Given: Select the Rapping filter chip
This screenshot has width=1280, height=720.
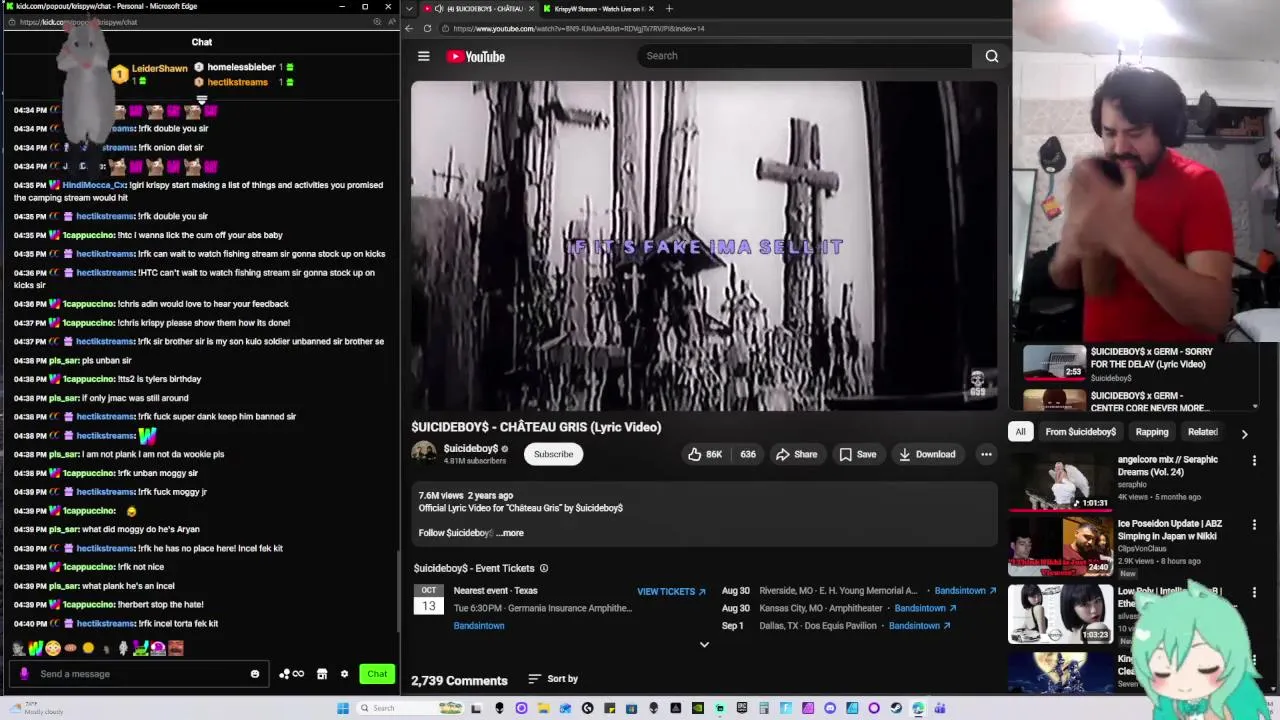Looking at the screenshot, I should click(1152, 432).
